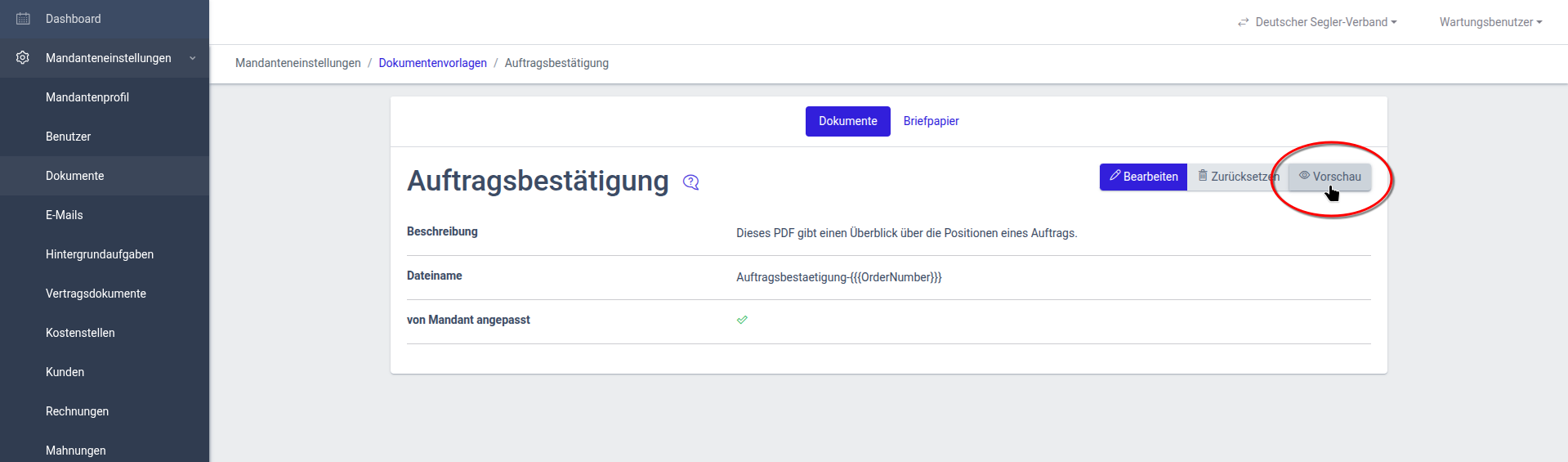This screenshot has width=1568, height=462.
Task: Switch to the Briefpapier tab
Action: [x=931, y=121]
